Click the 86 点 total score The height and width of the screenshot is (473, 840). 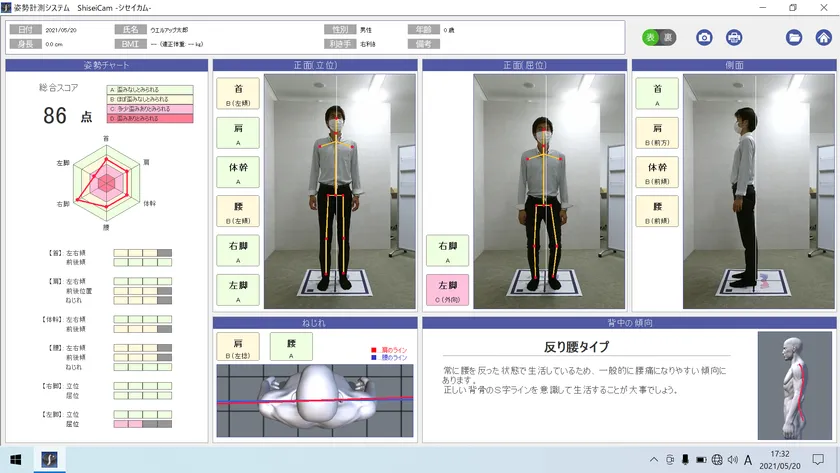pyautogui.click(x=68, y=116)
